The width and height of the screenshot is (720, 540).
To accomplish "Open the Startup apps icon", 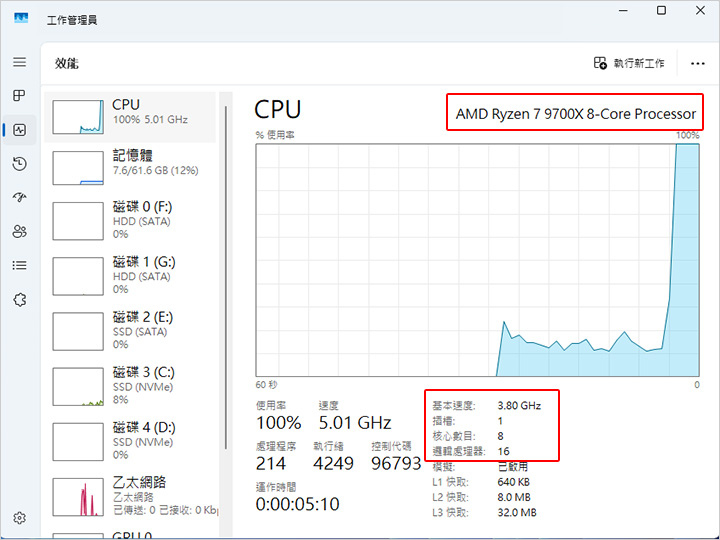I will [19, 197].
